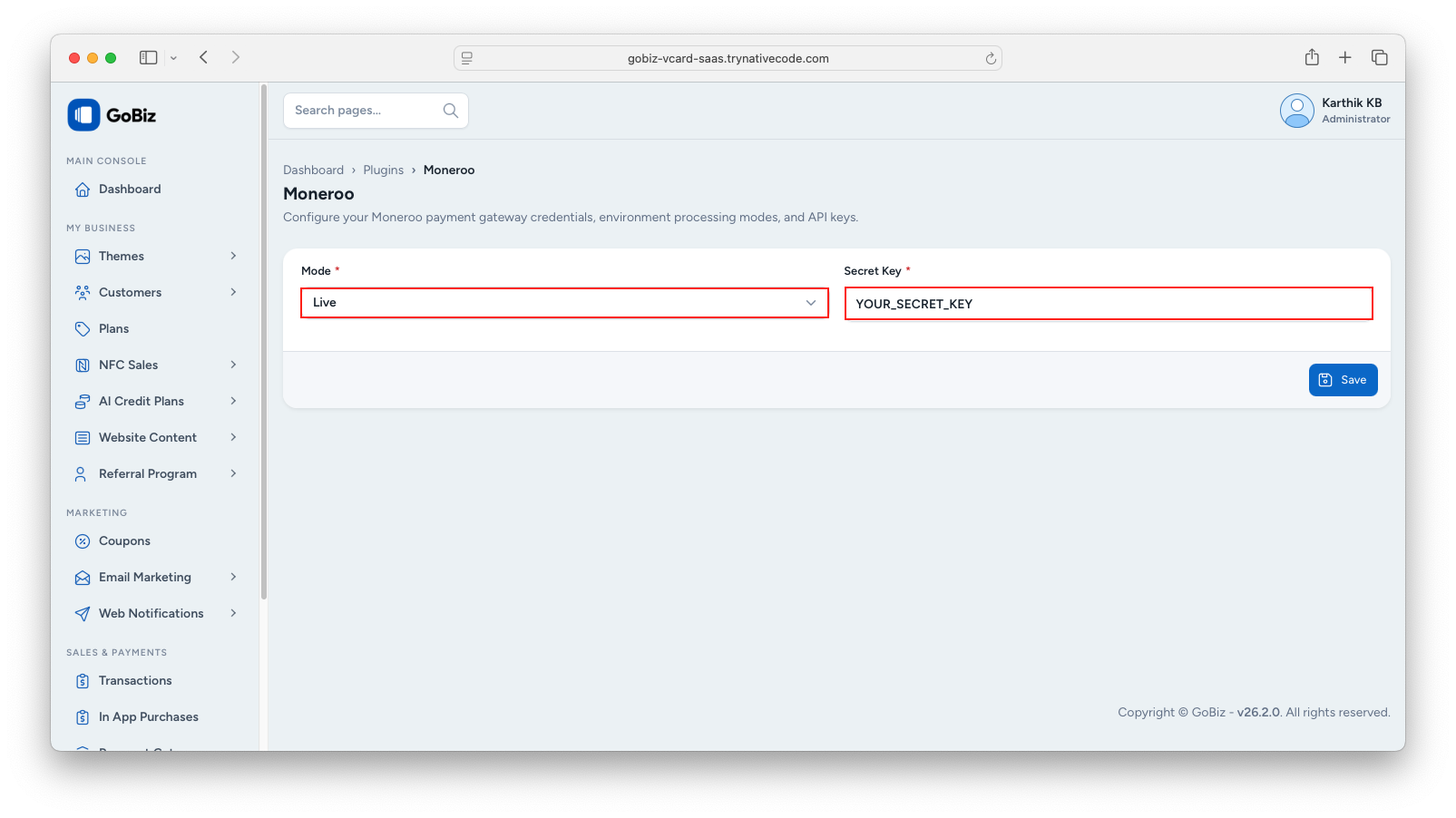Open the Karthik KB profile menu
This screenshot has height=818, width=1456.
pyautogui.click(x=1334, y=111)
